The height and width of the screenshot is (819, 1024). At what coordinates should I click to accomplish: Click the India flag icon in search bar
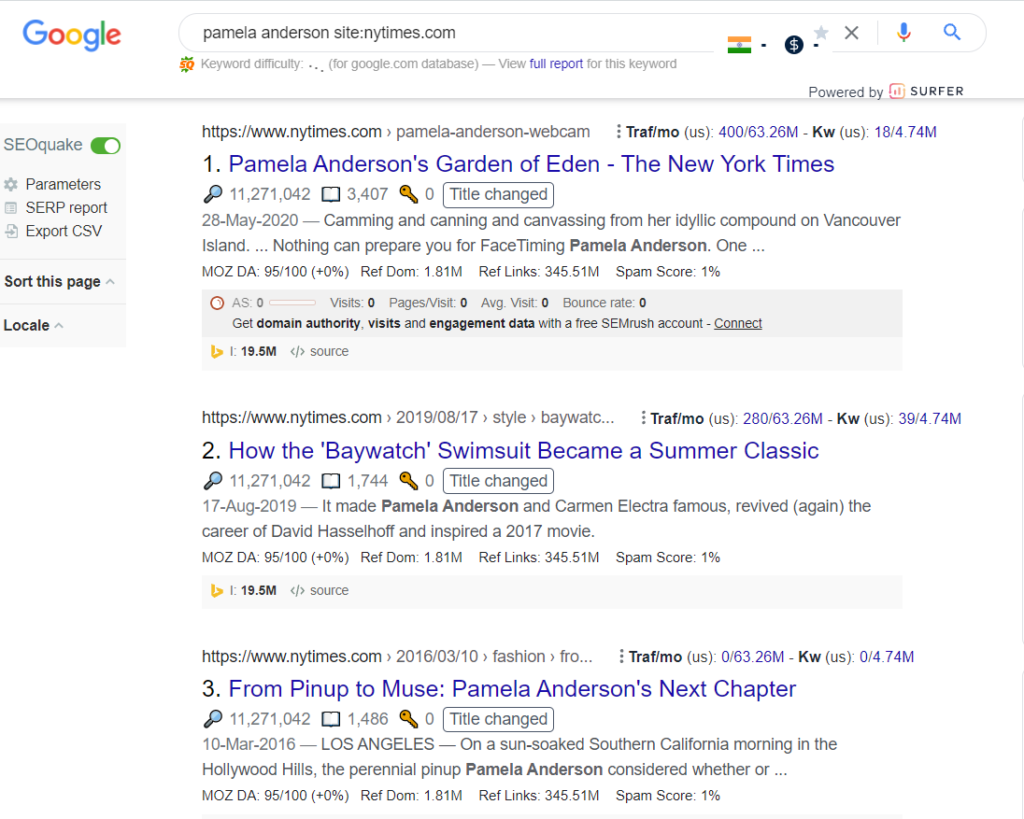click(739, 44)
